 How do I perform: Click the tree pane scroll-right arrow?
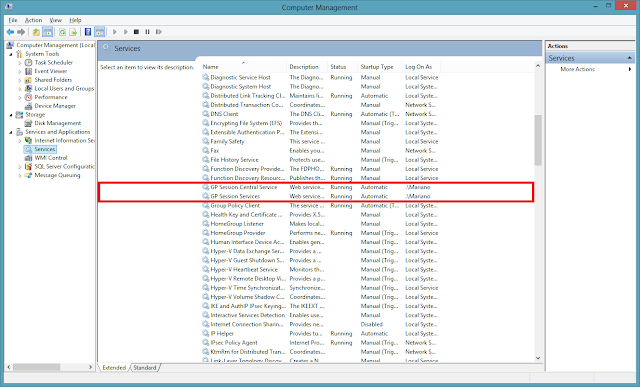[90, 367]
